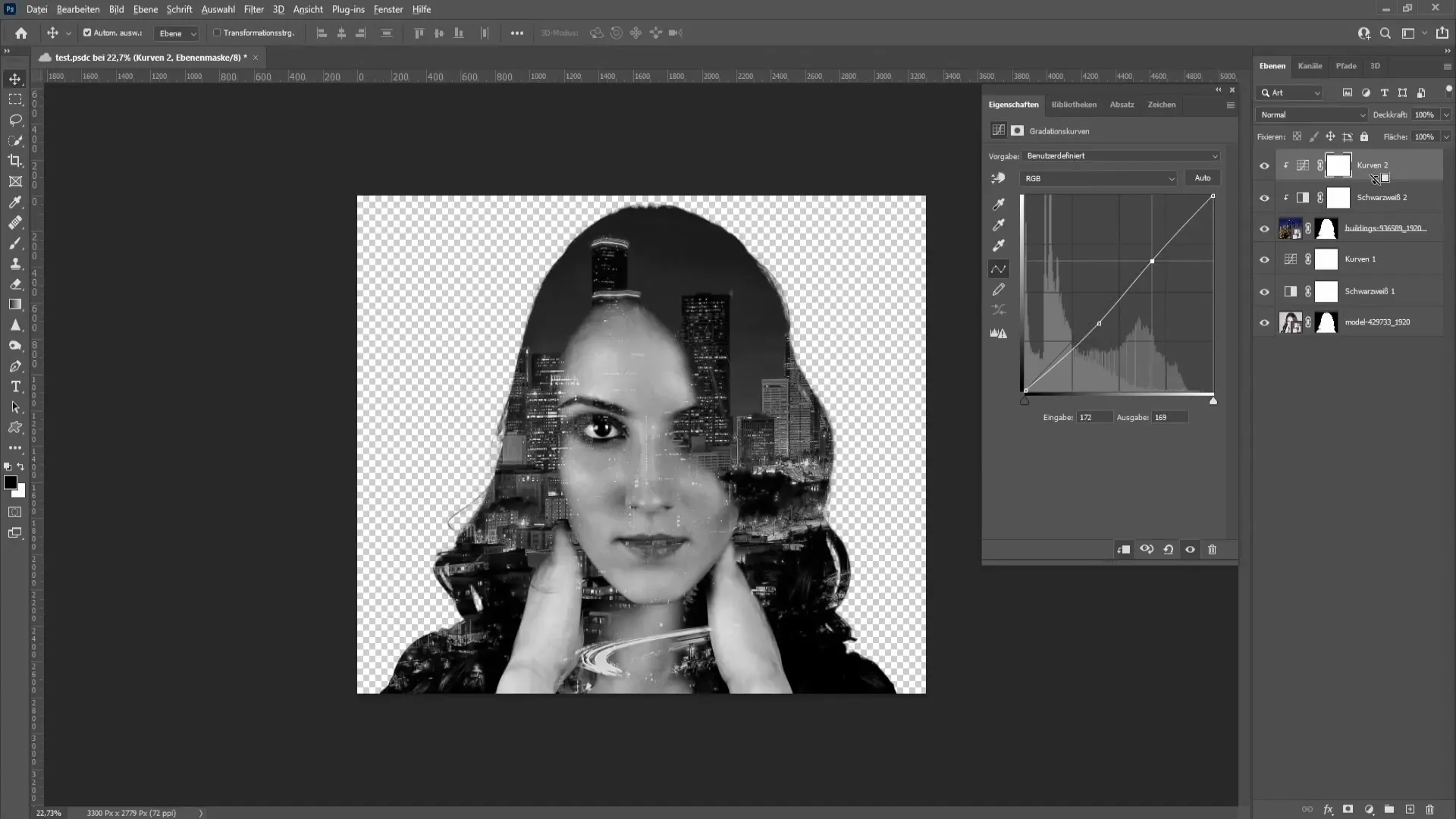Open the Ebene menu in menu bar
The image size is (1456, 819).
(x=145, y=9)
